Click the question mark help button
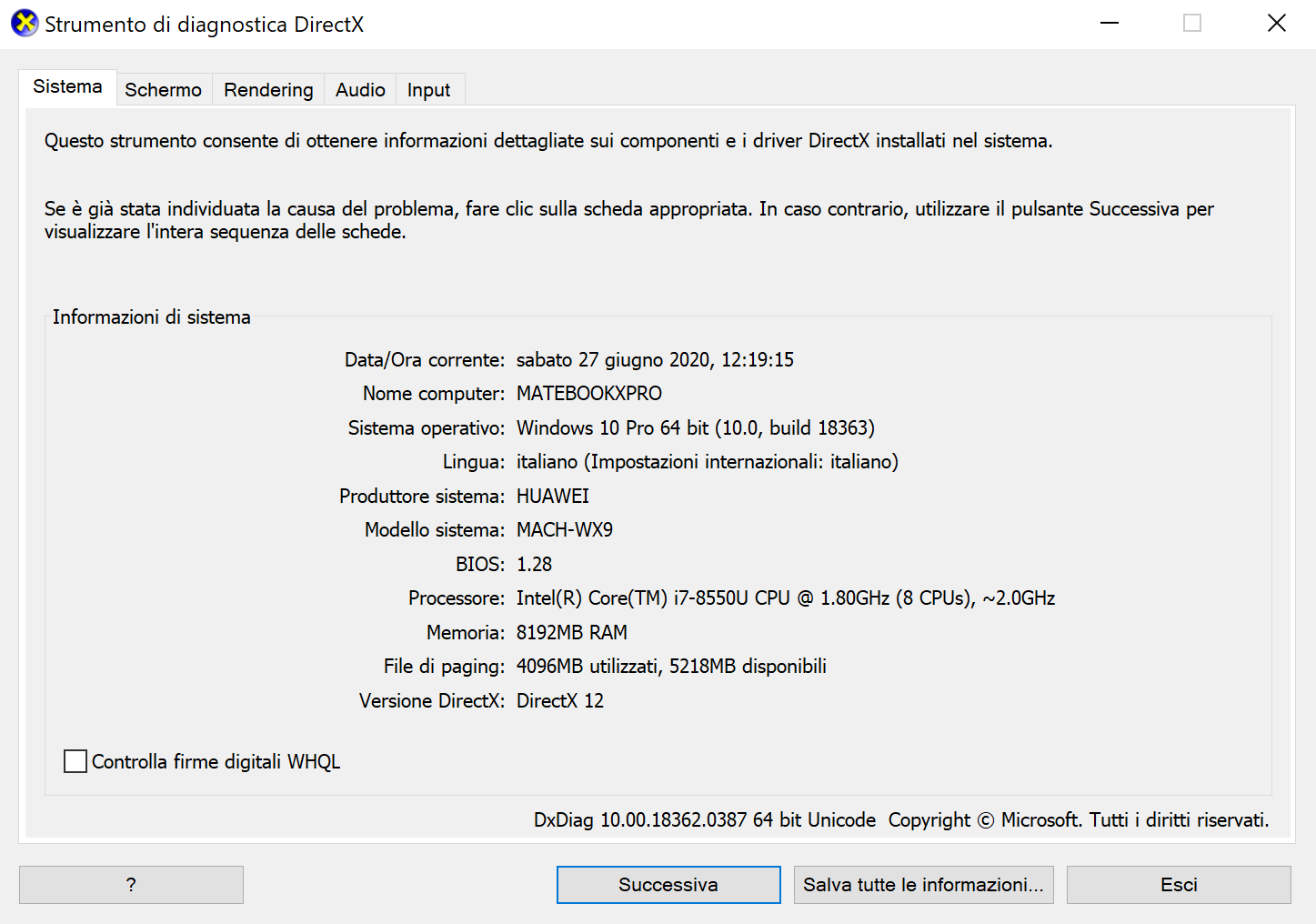Screen dimensions: 1316x924 [131, 885]
